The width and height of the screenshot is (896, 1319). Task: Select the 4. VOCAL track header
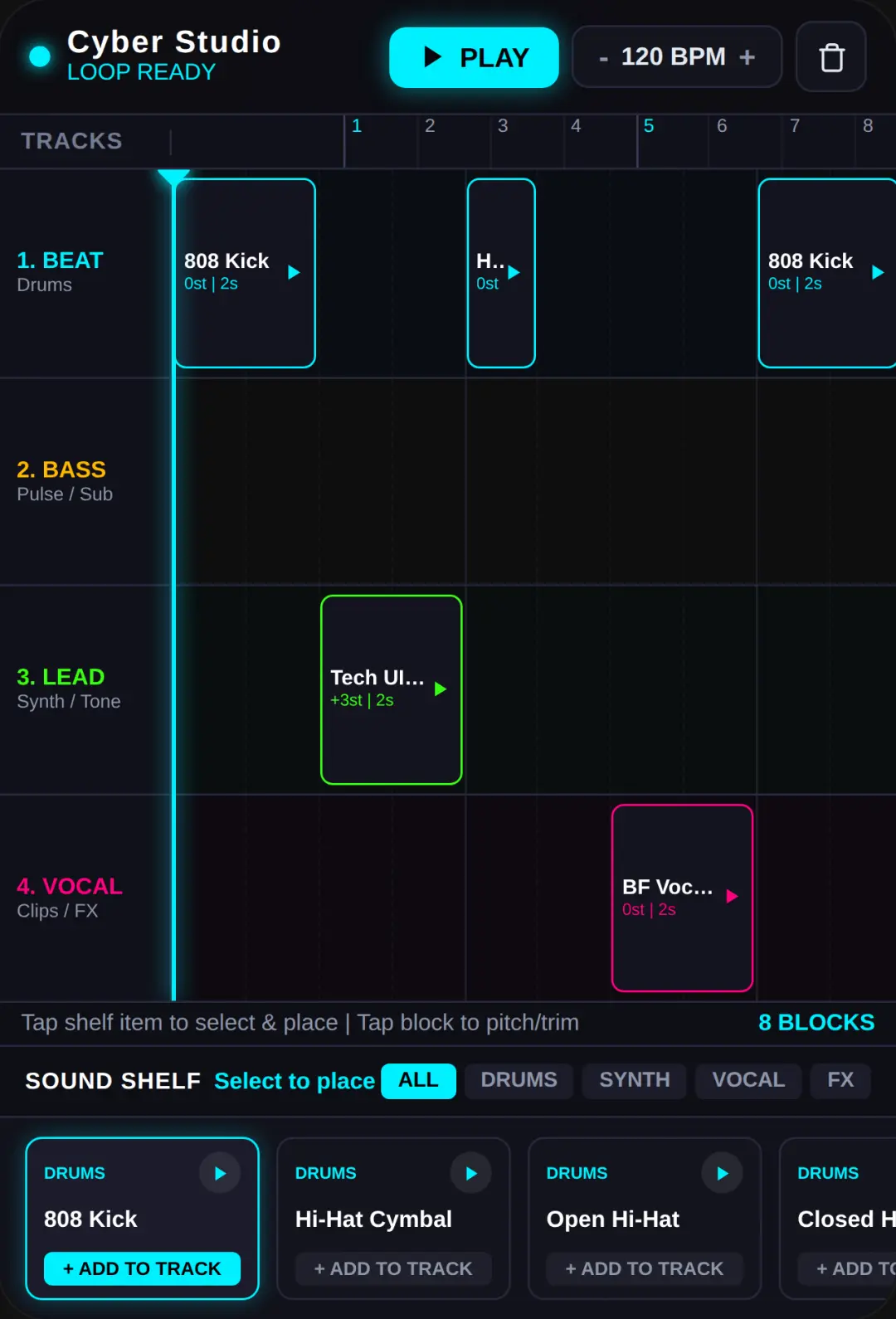85,898
